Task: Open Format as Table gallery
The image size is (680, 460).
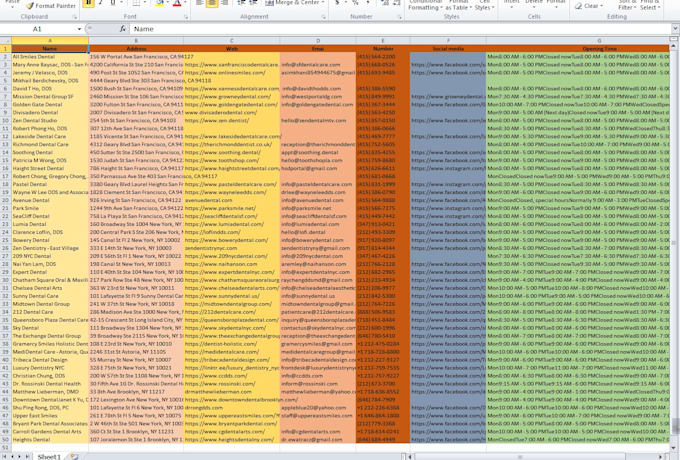Action: tap(458, 5)
